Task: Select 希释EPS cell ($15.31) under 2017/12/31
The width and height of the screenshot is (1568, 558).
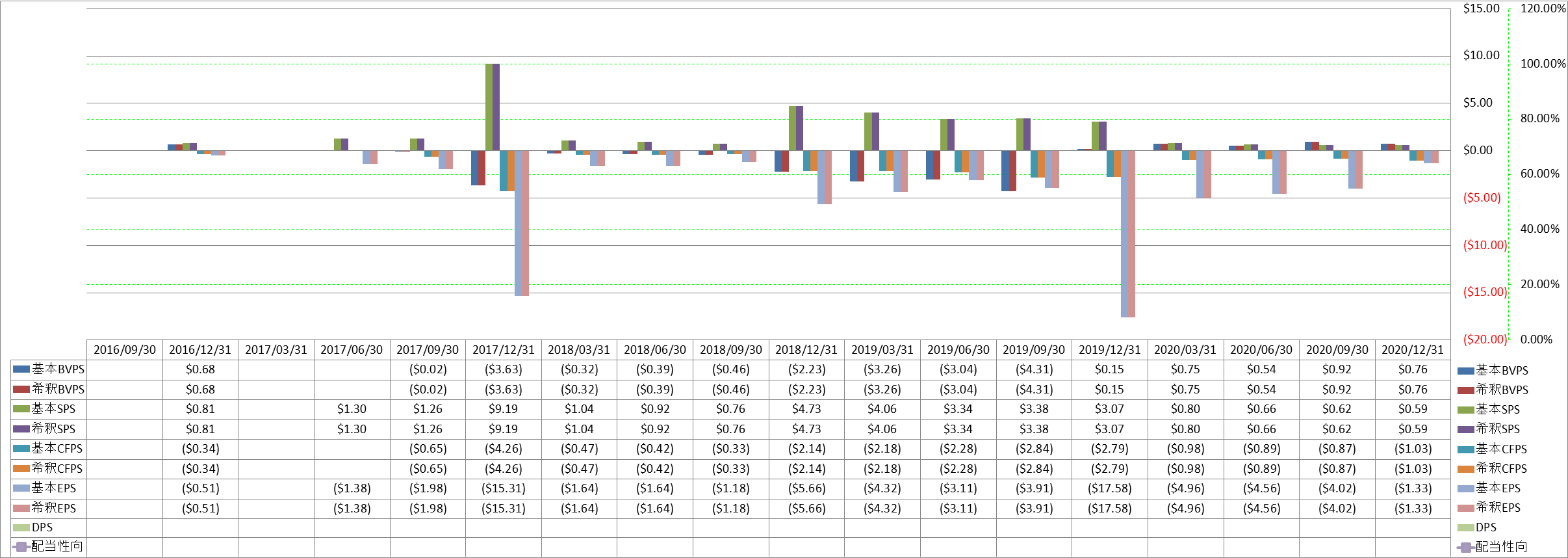Action: point(504,508)
